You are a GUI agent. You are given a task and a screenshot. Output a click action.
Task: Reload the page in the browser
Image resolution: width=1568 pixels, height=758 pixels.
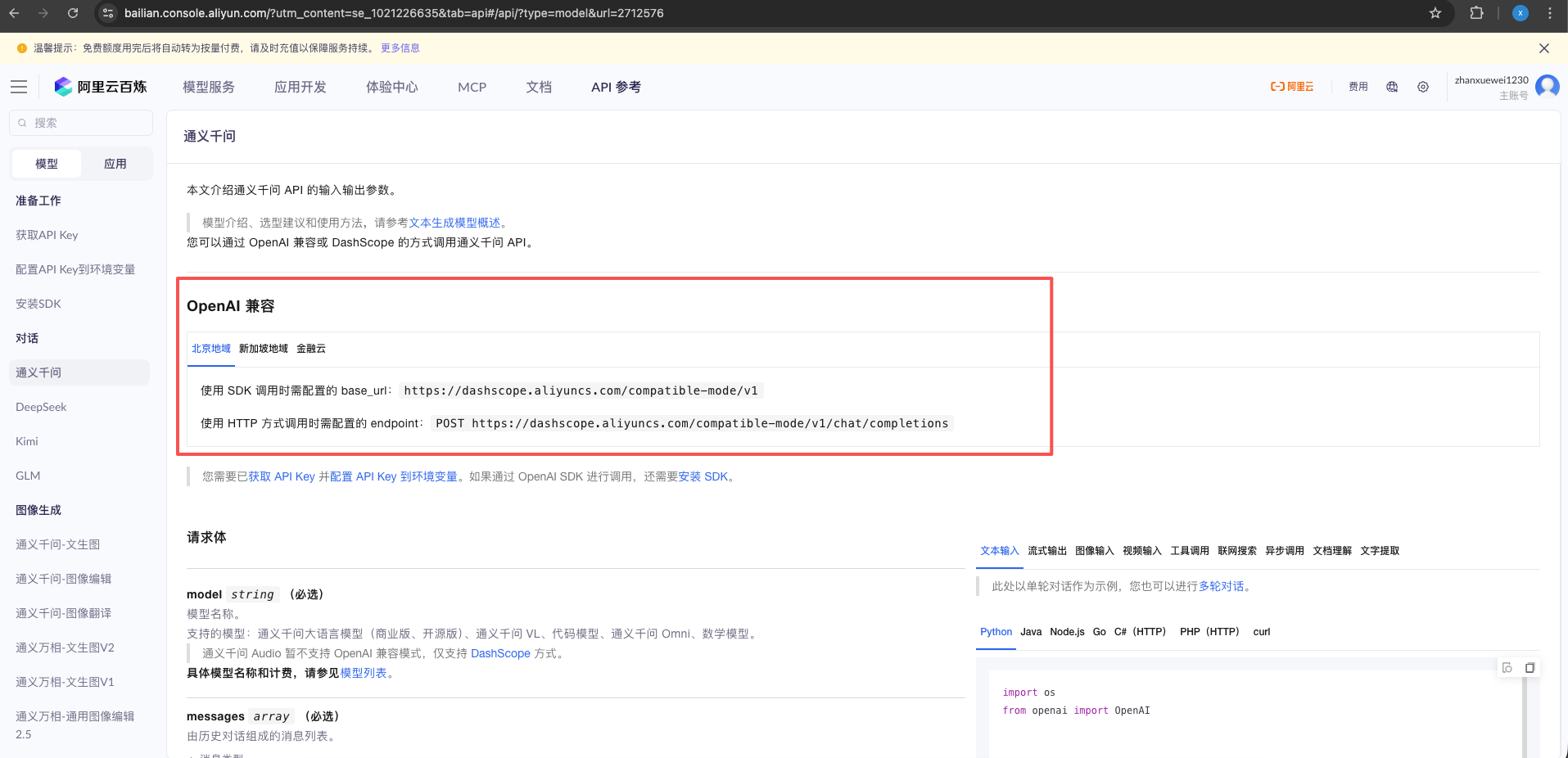(73, 13)
